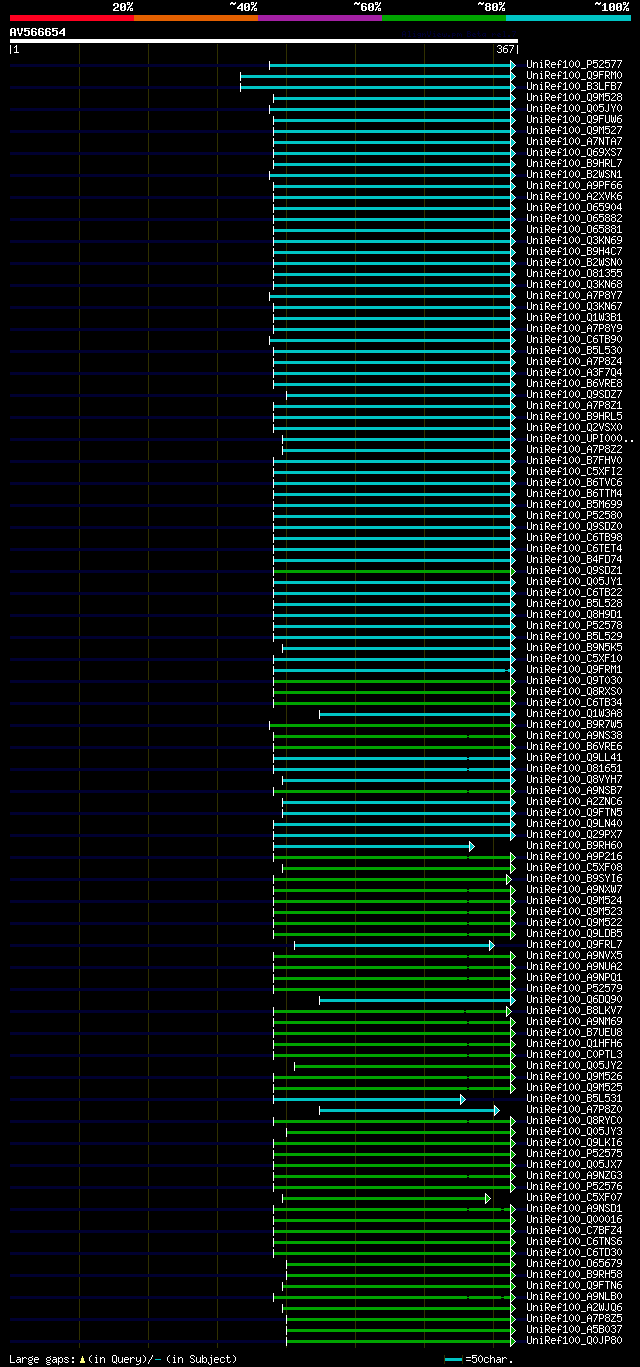
Task: Select hit label UniRef100_A9PF66
Action: (574, 185)
